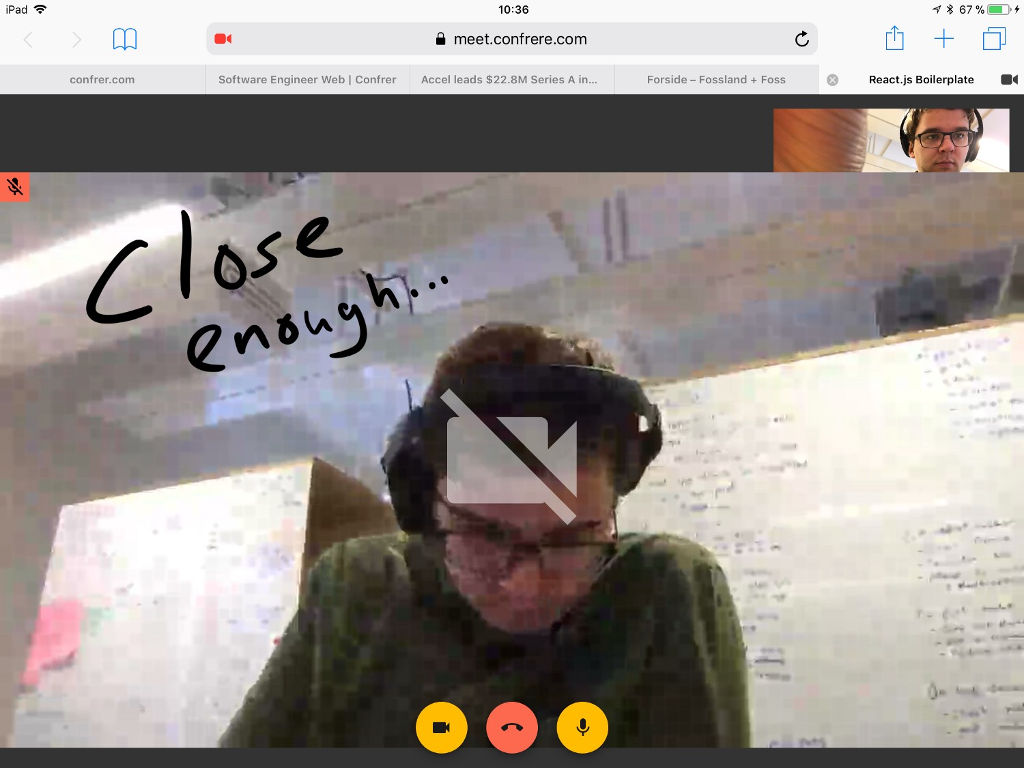Open the Bookmarks book icon
Image resolution: width=1024 pixels, height=768 pixels.
(125, 39)
